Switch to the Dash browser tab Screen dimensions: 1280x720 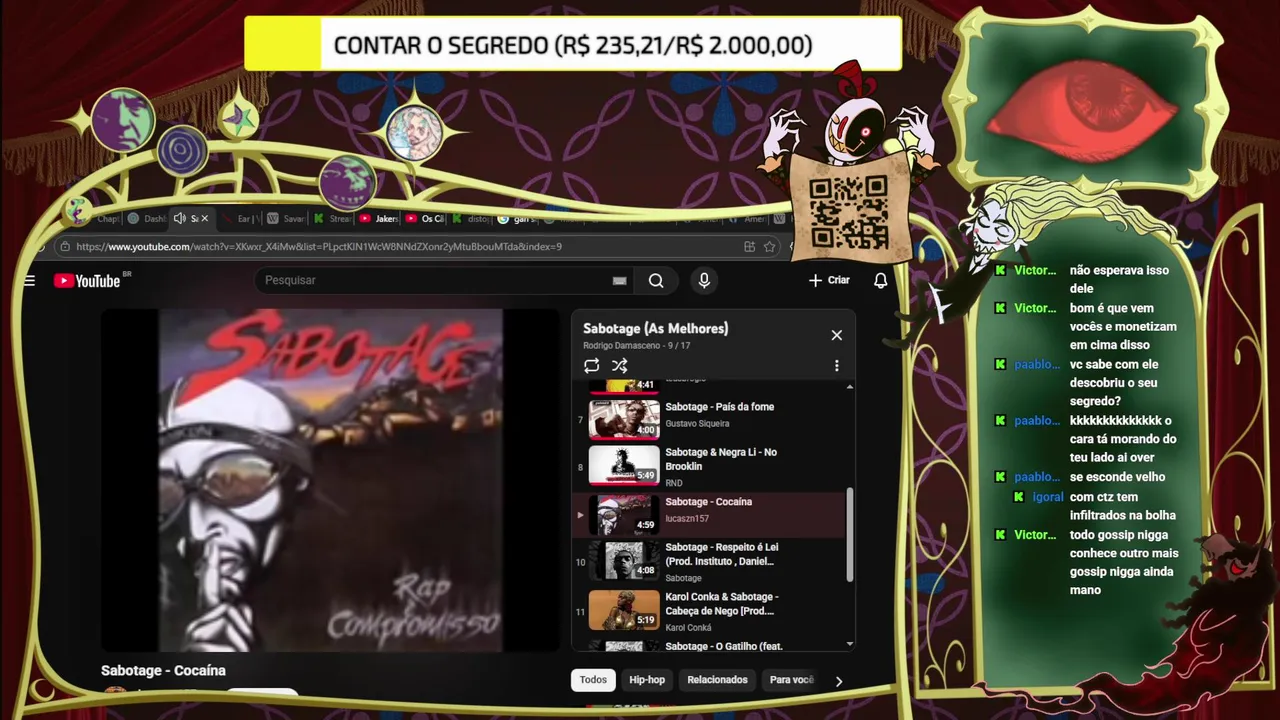147,218
